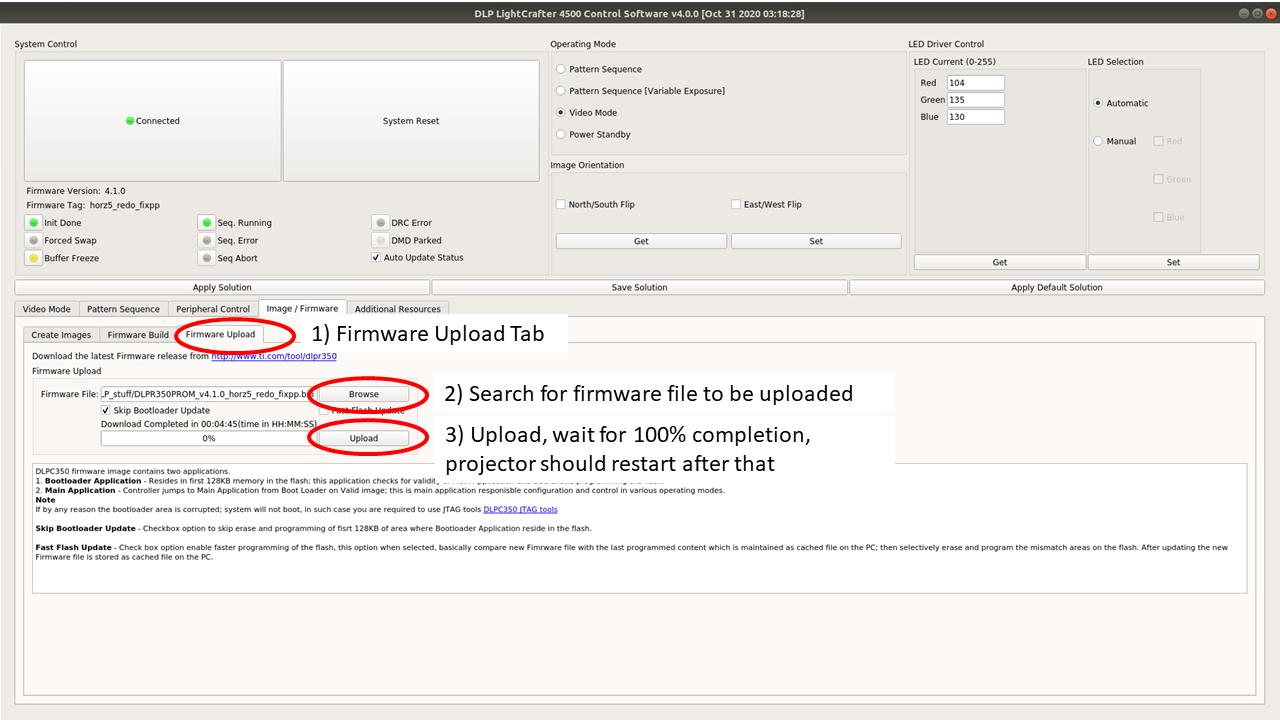
Task: Click the Seq. Error status LED
Action: (x=207, y=241)
